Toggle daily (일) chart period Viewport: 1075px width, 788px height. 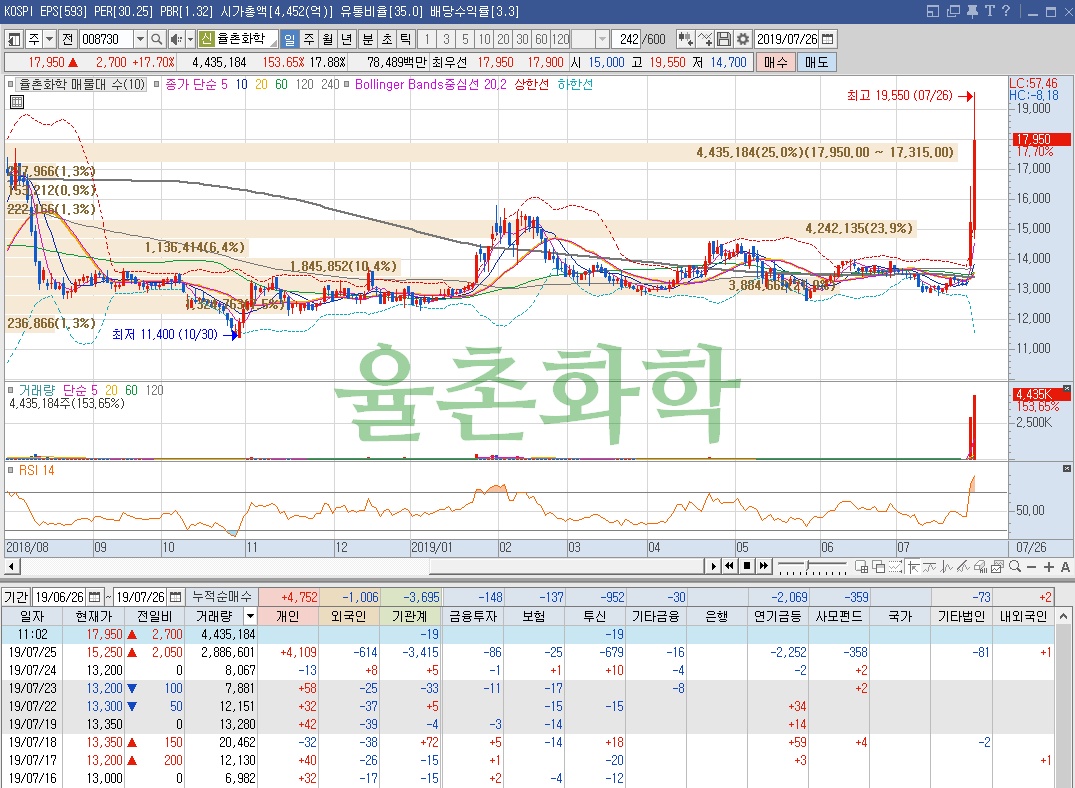click(x=289, y=39)
